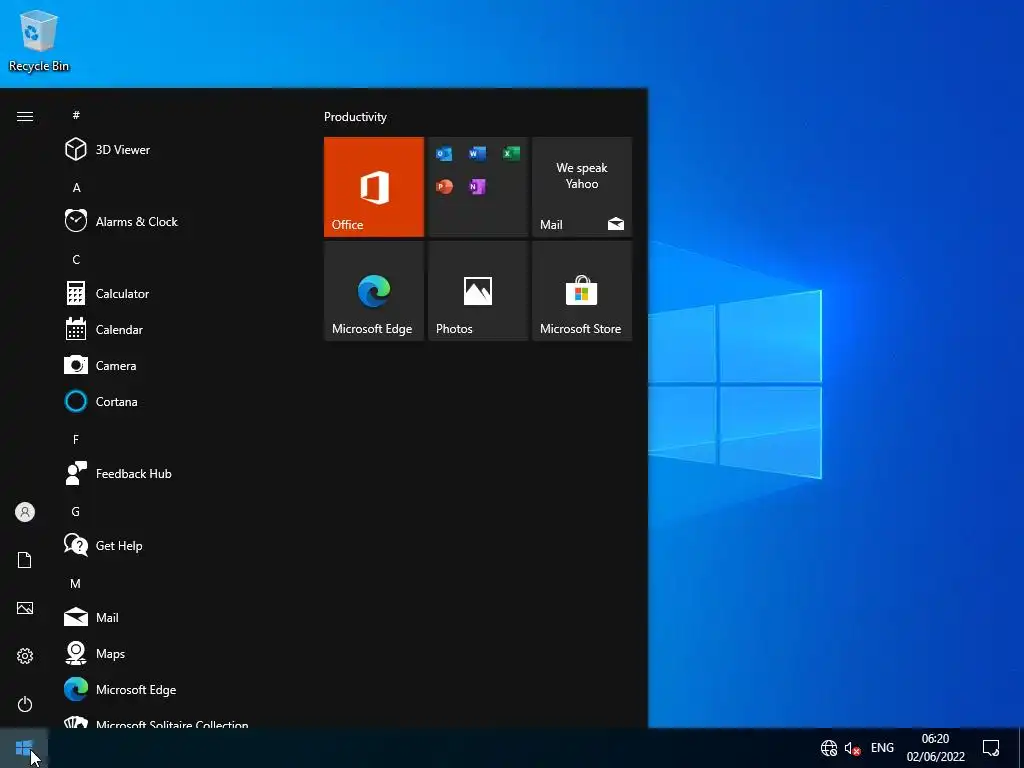The height and width of the screenshot is (768, 1024).
Task: Select the F letter header
Action: (76, 440)
